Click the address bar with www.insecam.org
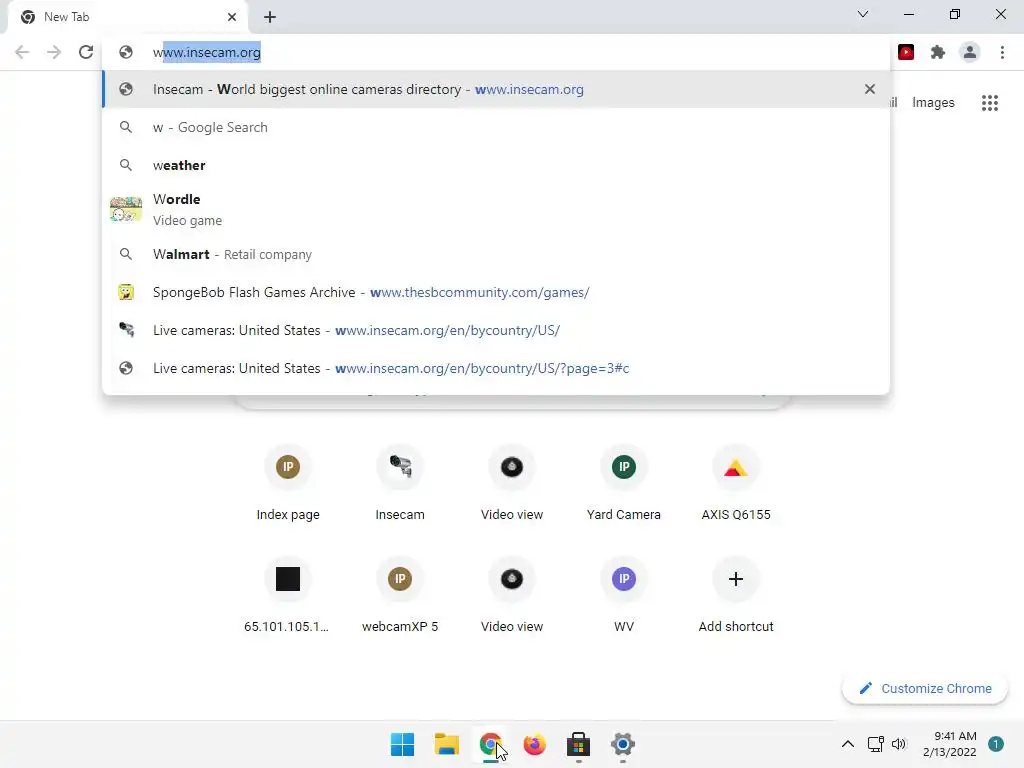The height and width of the screenshot is (768, 1024). point(496,52)
